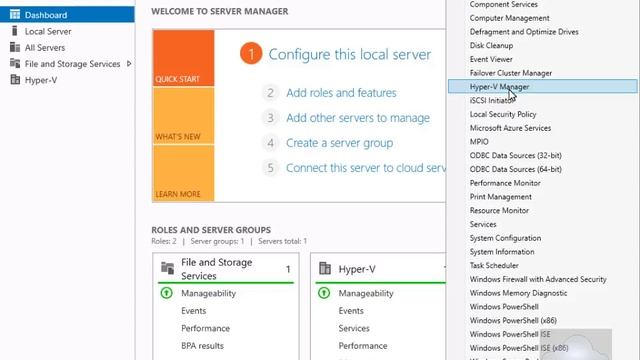This screenshot has width=640, height=360.
Task: Open the Dashboard sidebar item
Action: [x=67, y=15]
